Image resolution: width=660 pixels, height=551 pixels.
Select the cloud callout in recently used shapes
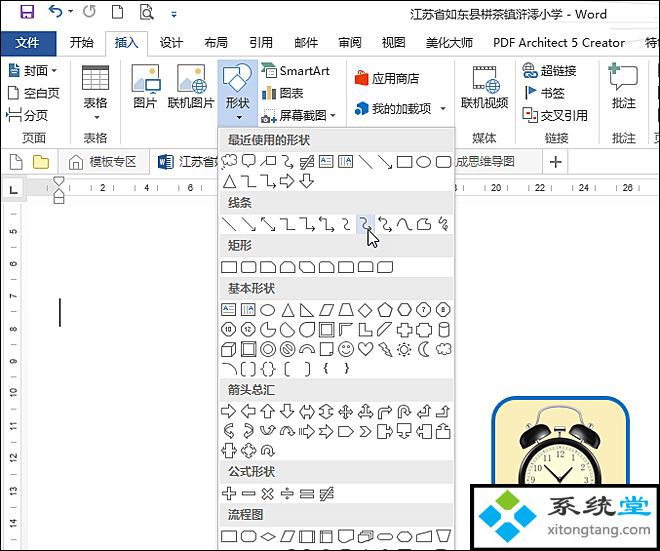pos(229,161)
